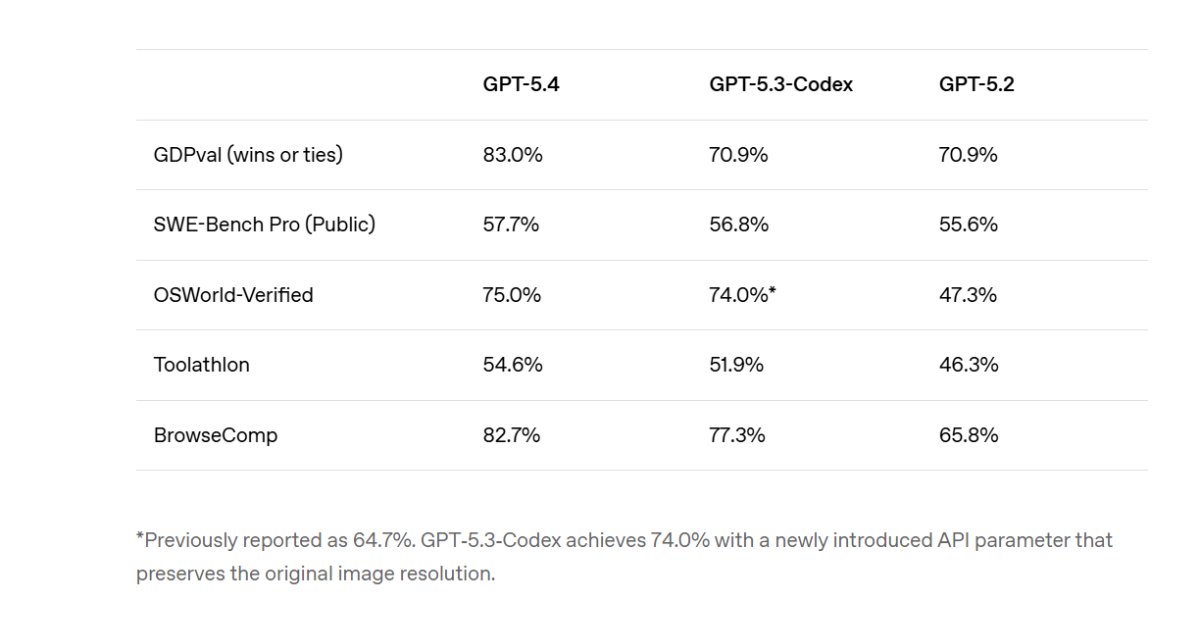Select the BrowseComp row label
The image size is (1200, 631).
[216, 435]
